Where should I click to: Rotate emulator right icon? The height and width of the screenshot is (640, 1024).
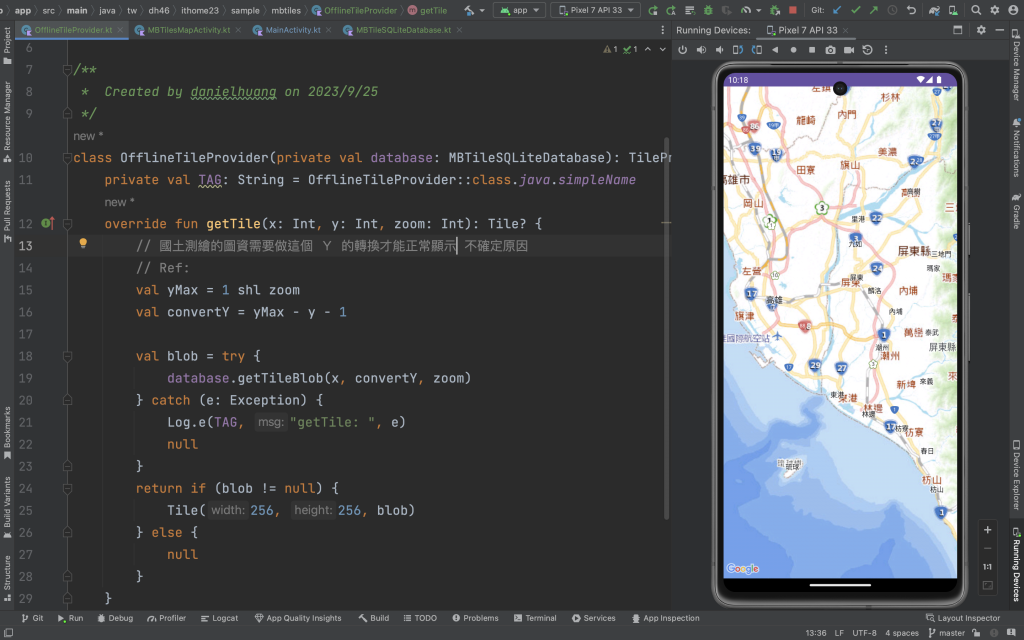[x=757, y=50]
